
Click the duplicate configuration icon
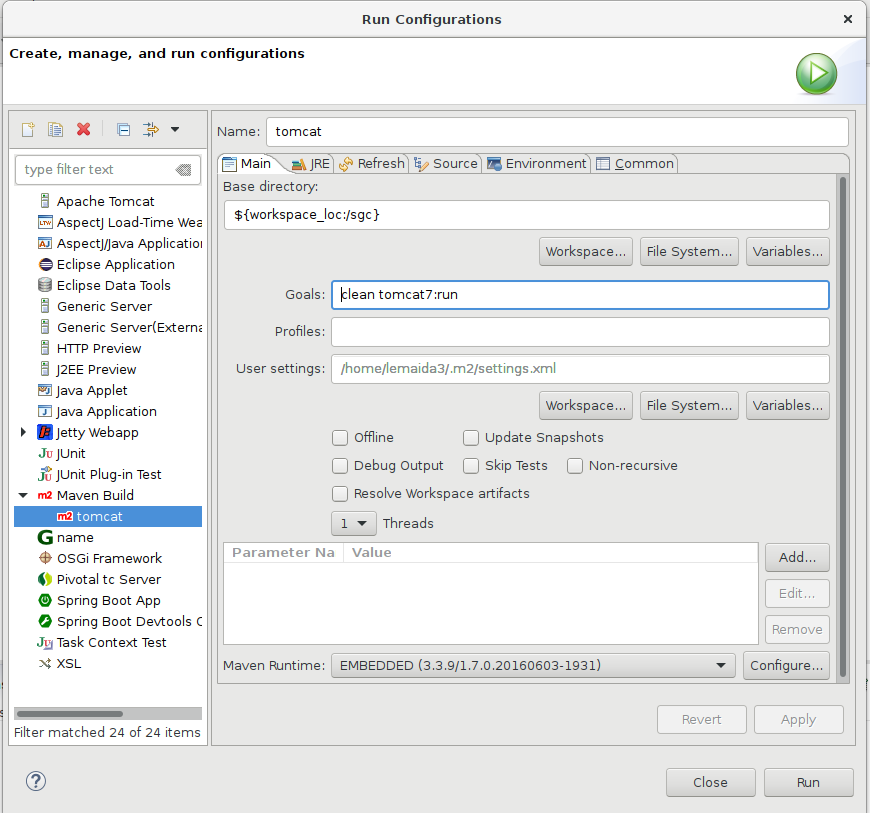click(x=56, y=129)
